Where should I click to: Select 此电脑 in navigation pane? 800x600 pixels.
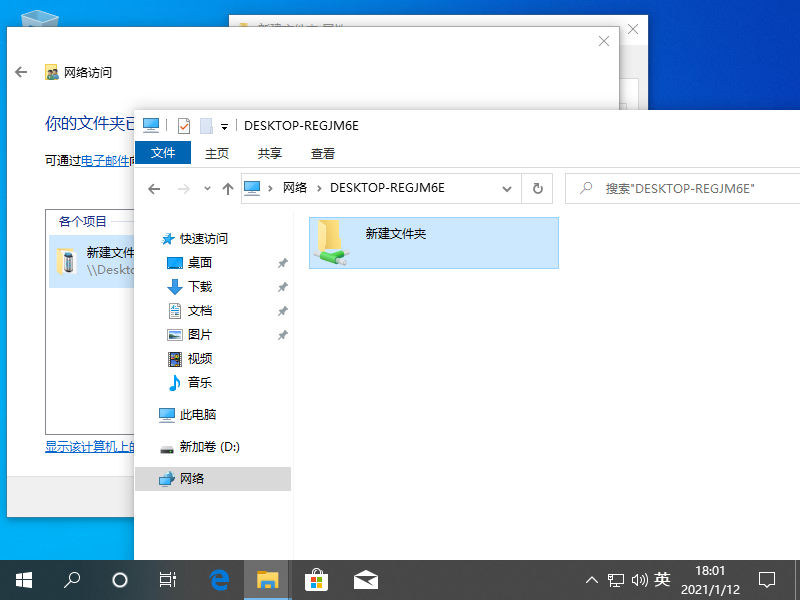[x=197, y=414]
